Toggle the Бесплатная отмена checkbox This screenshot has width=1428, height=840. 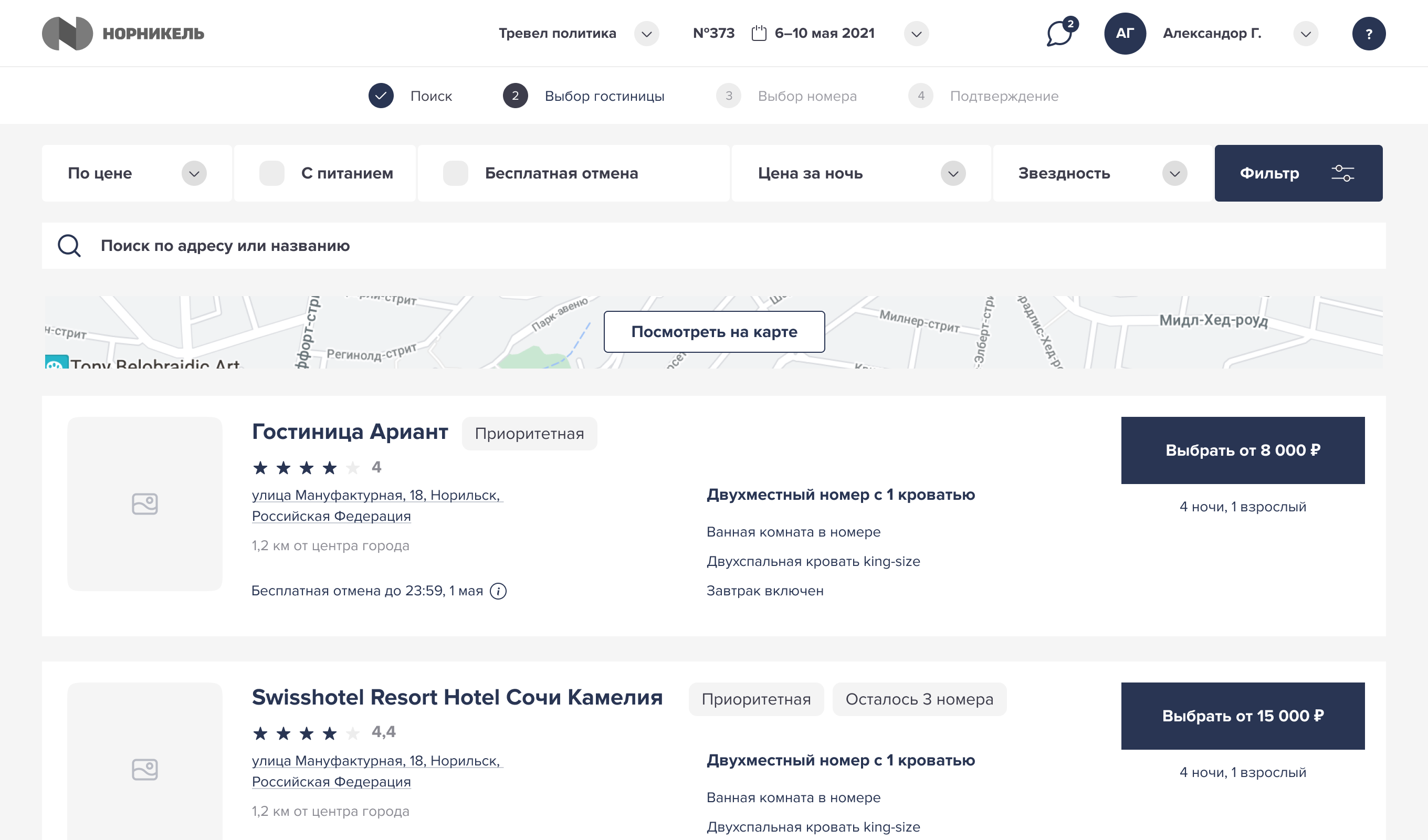coord(455,173)
